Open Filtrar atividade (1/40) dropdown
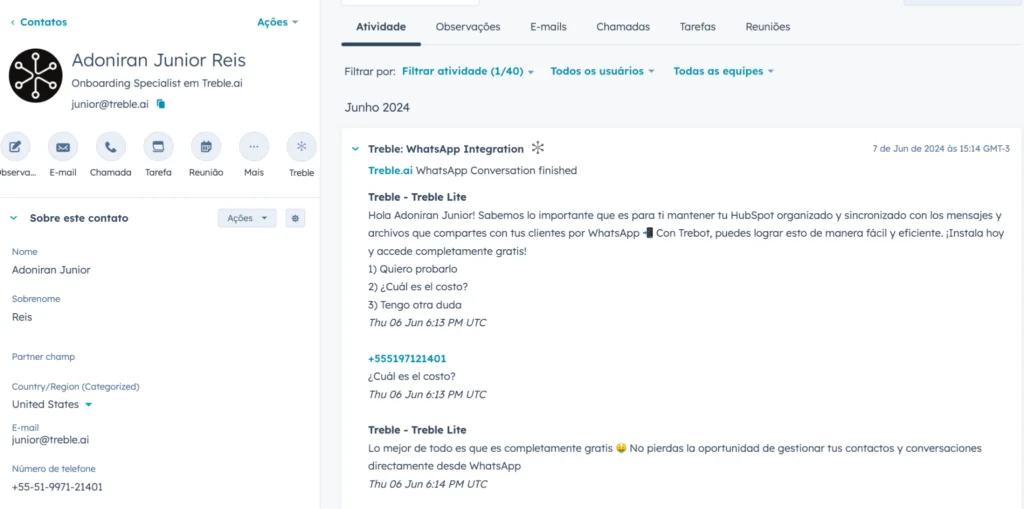 coord(468,71)
